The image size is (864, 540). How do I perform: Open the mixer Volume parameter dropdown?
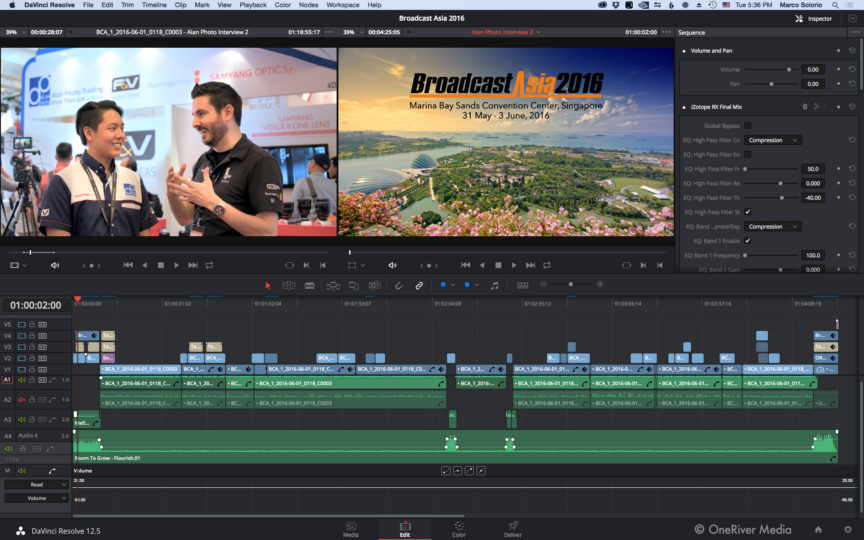(36, 498)
